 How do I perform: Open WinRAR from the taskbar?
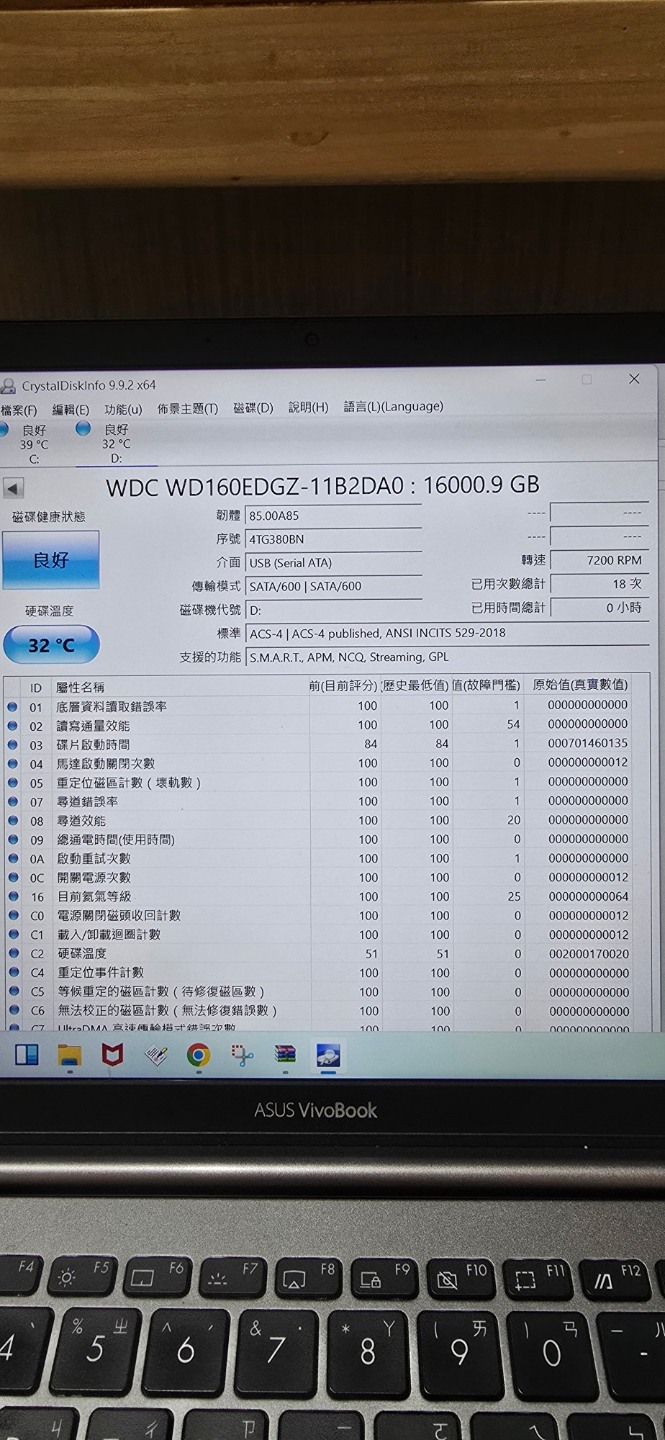coord(285,1054)
